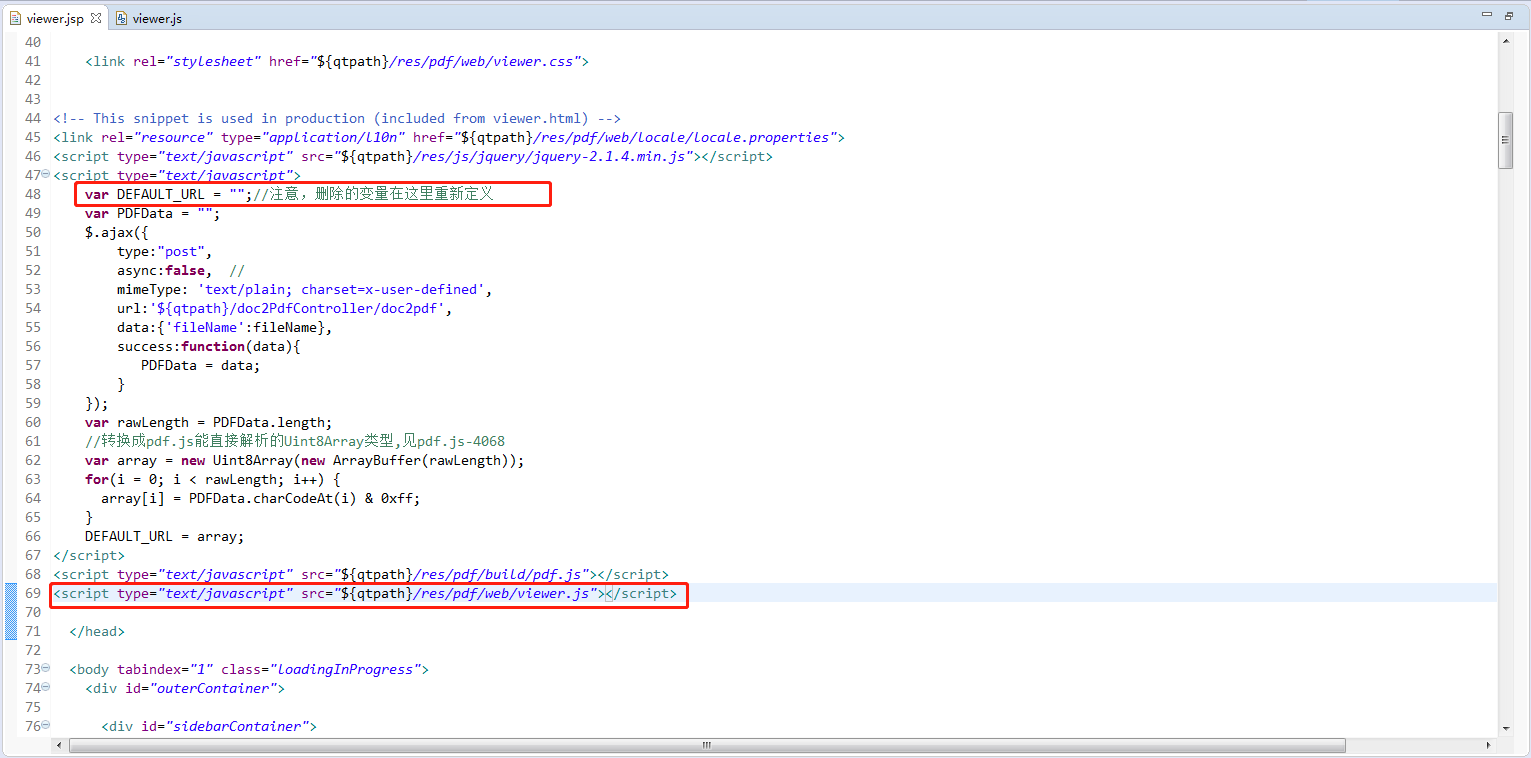The image size is (1531, 758).
Task: Click line number 40 in the gutter
Action: coord(32,42)
